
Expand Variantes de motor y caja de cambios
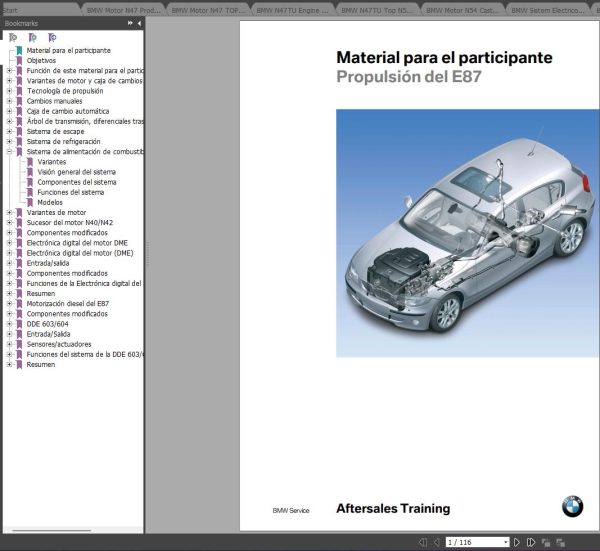10,81
